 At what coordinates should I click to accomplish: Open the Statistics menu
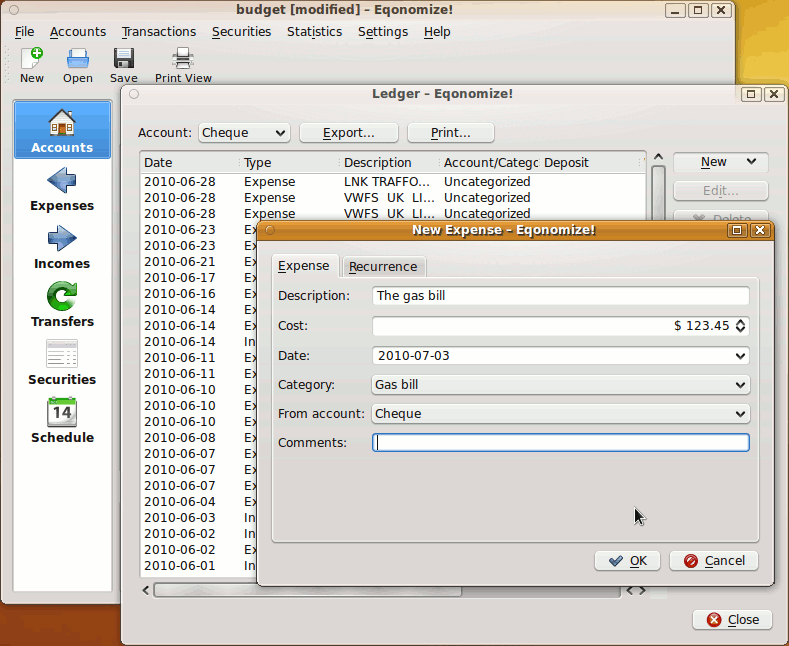coord(314,32)
